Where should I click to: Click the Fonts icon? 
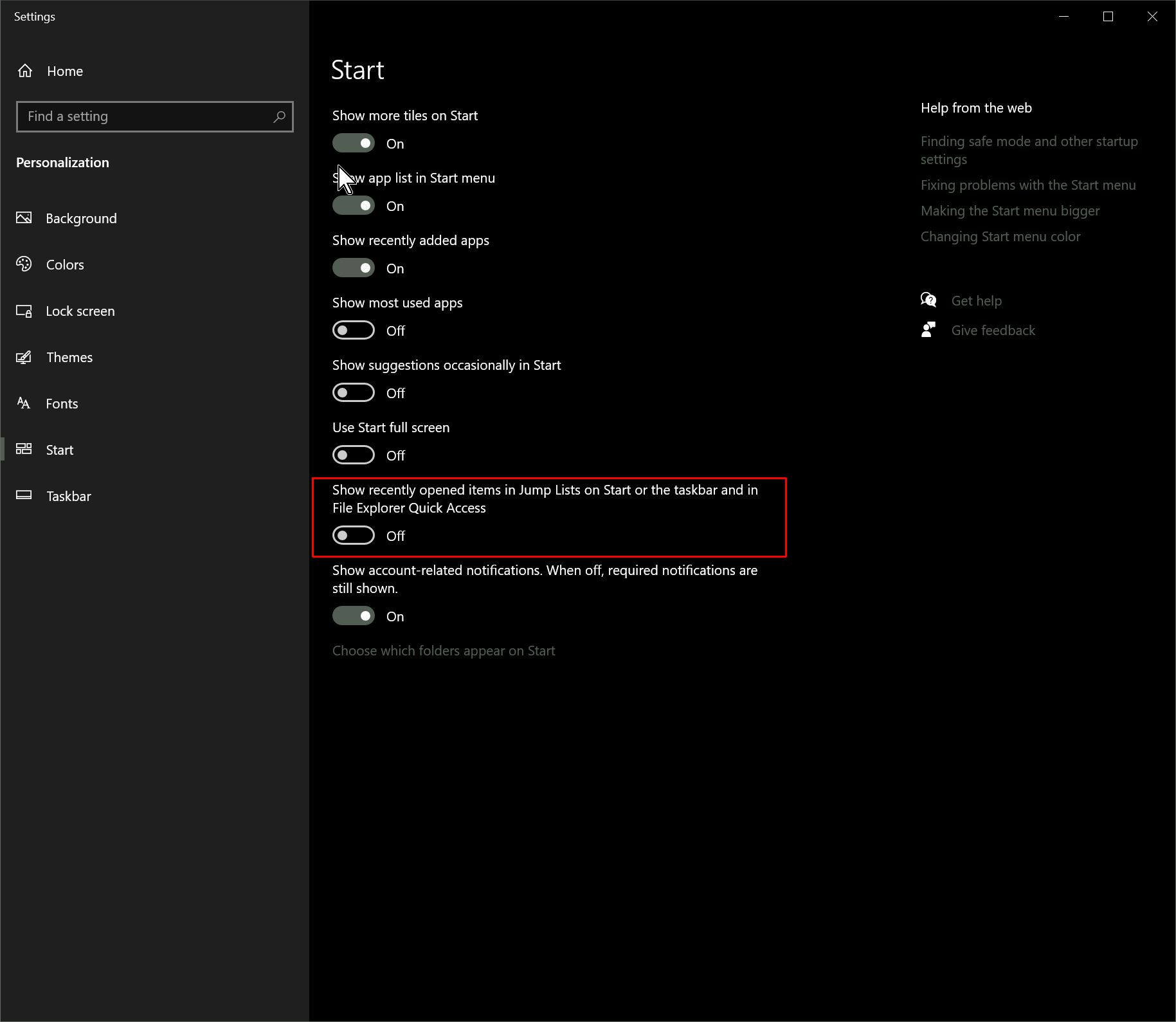[x=24, y=403]
